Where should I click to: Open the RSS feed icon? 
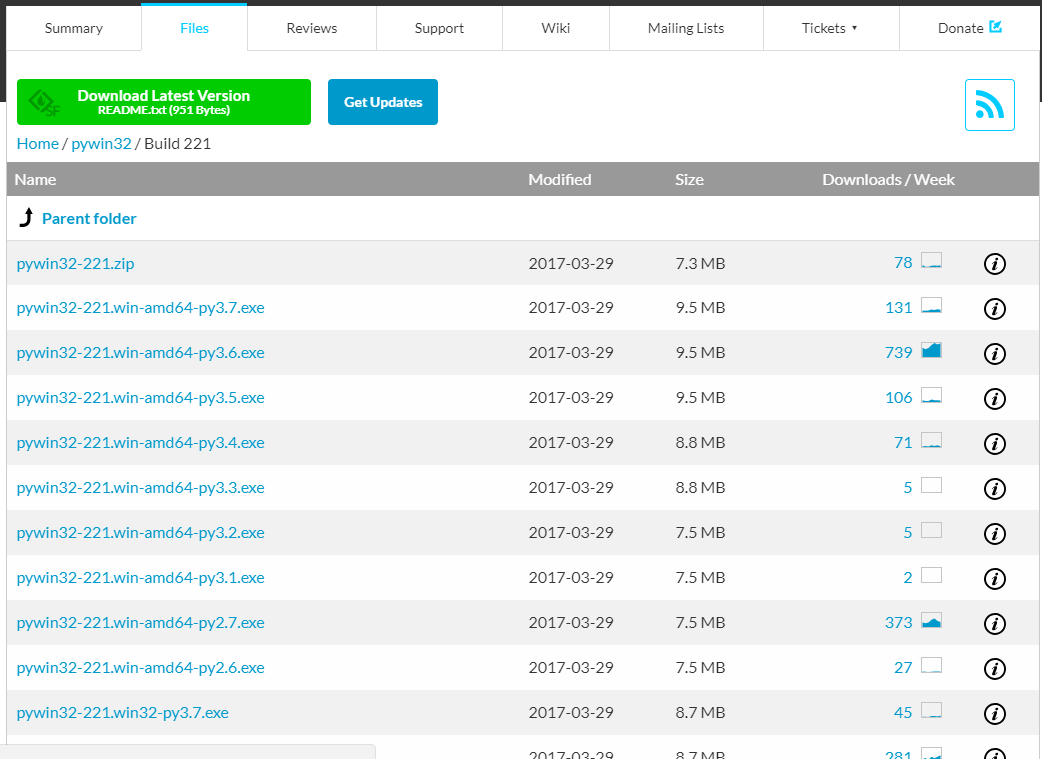point(990,105)
